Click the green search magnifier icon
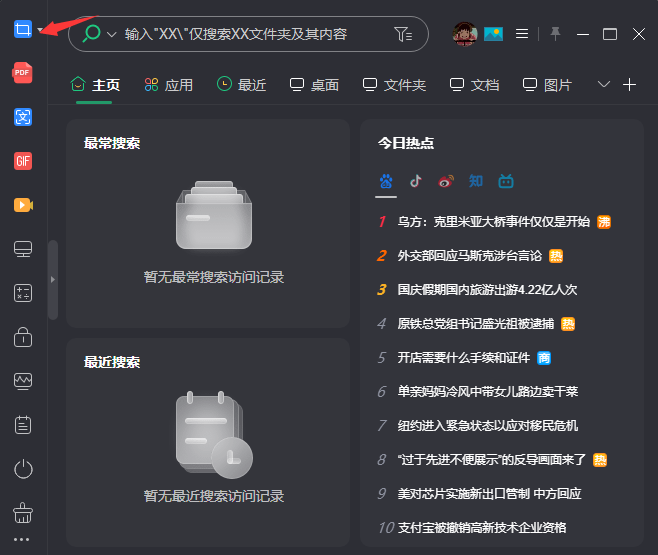Image resolution: width=658 pixels, height=555 pixels. pos(91,34)
